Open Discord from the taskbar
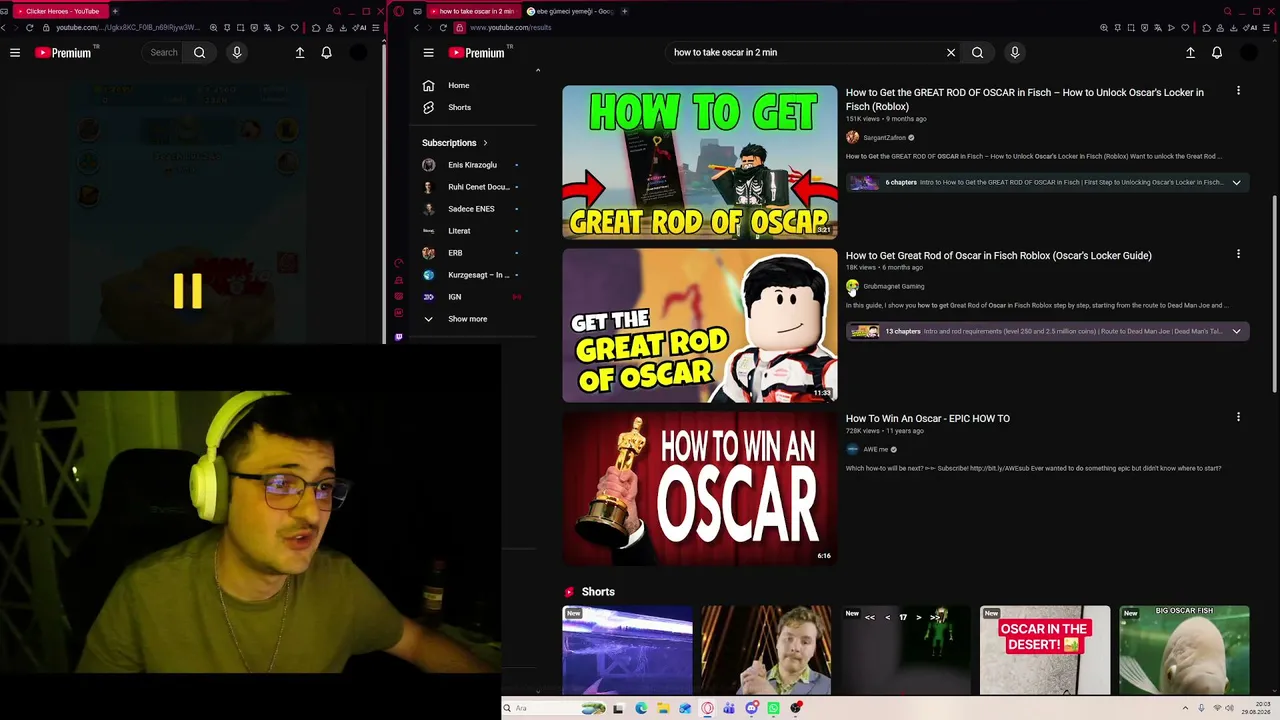Viewport: 1280px width, 720px height. pyautogui.click(x=751, y=708)
